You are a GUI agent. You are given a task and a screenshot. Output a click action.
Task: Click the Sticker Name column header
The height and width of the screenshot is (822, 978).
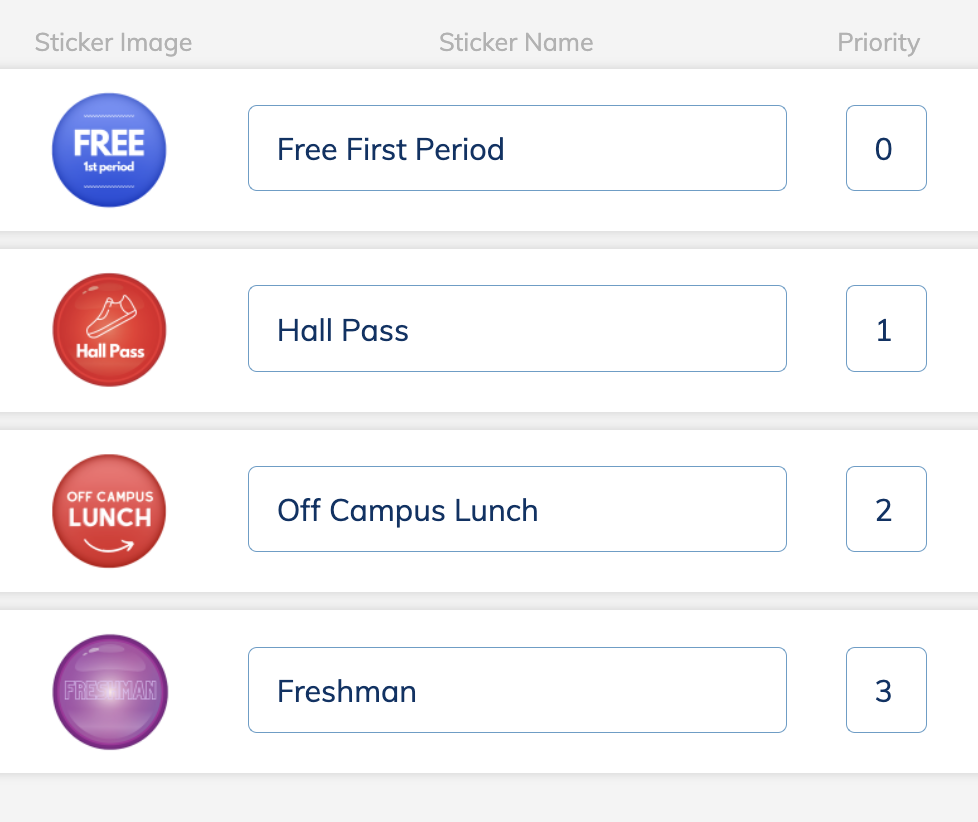pos(516,42)
